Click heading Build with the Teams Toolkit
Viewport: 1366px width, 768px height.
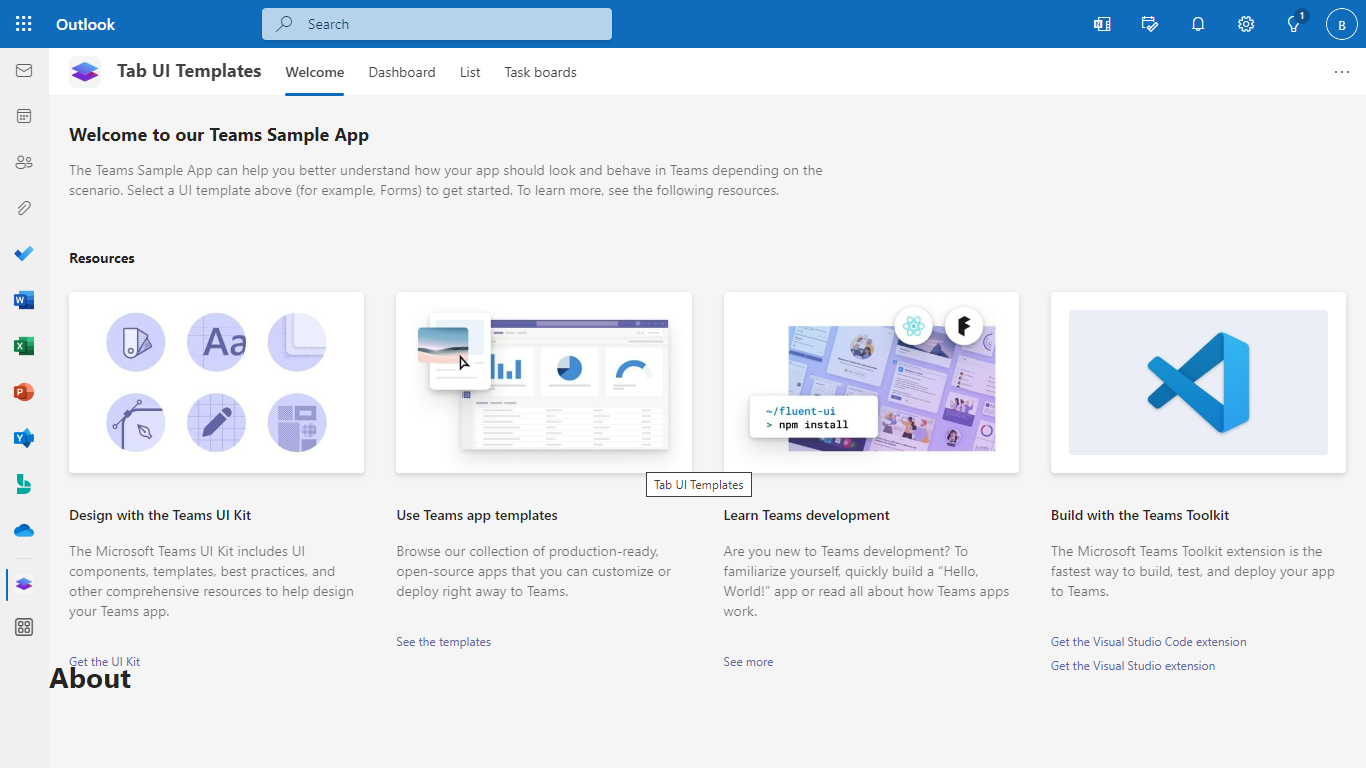(1140, 515)
